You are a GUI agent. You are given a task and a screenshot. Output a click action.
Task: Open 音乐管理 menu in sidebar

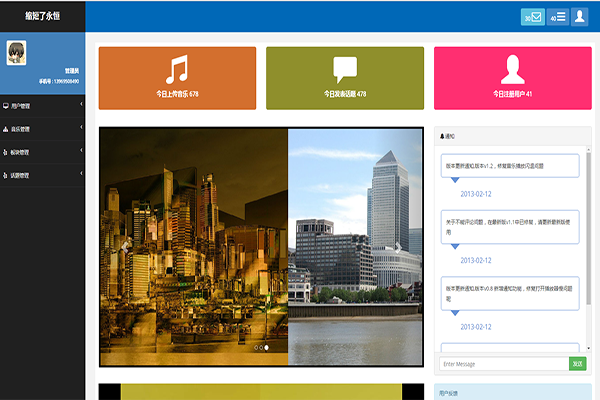coord(42,129)
